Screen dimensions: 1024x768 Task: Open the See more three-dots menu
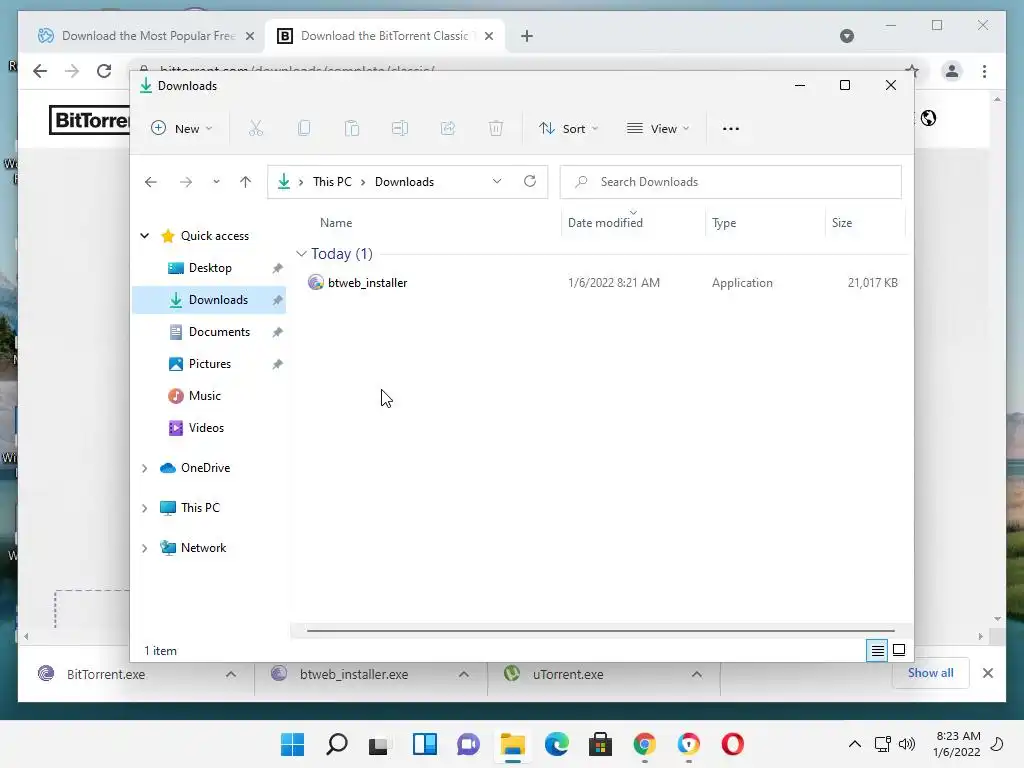731,129
